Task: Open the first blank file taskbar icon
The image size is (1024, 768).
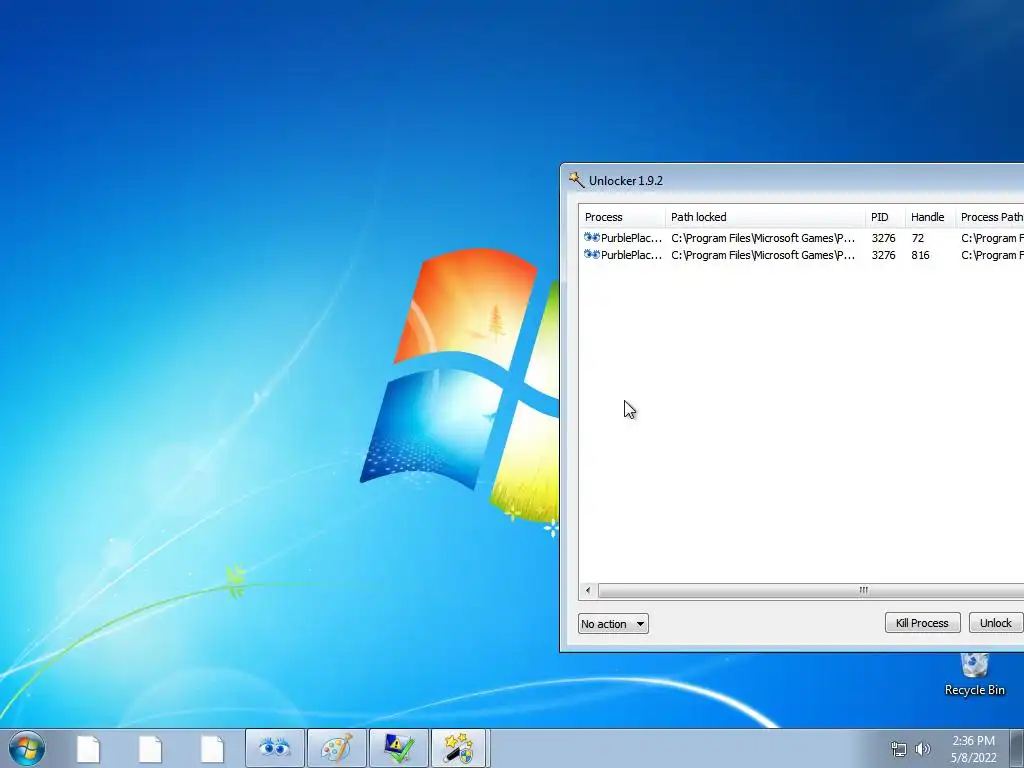Action: tap(88, 749)
